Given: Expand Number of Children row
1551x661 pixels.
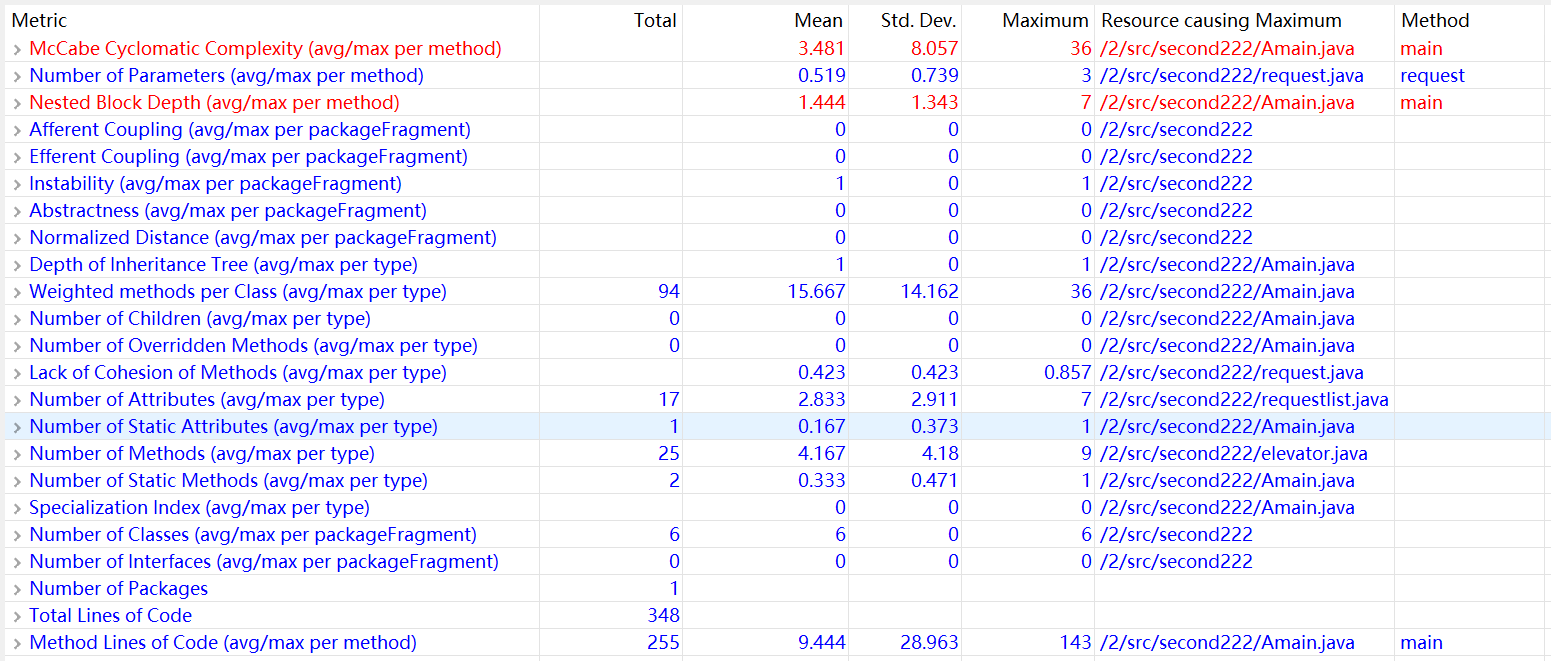Looking at the screenshot, I should coord(17,319).
